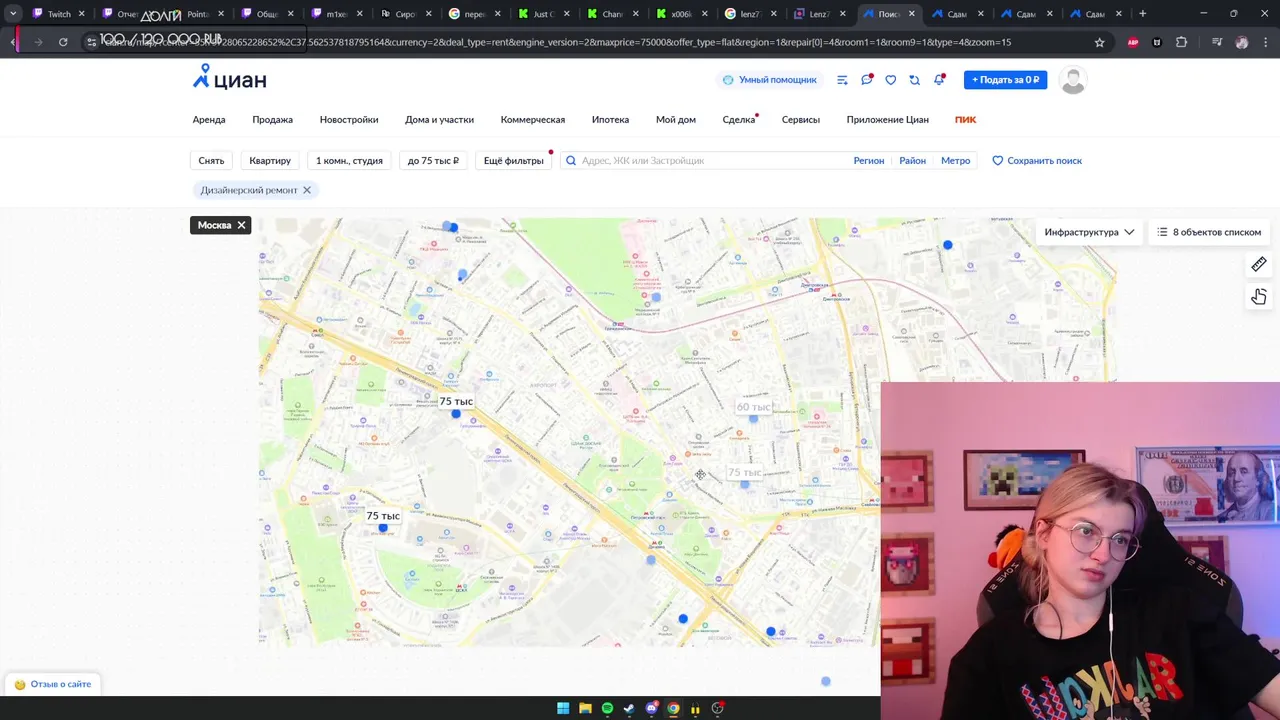Open the Мой дом menu item
Screen dimensions: 1280x720
676,119
